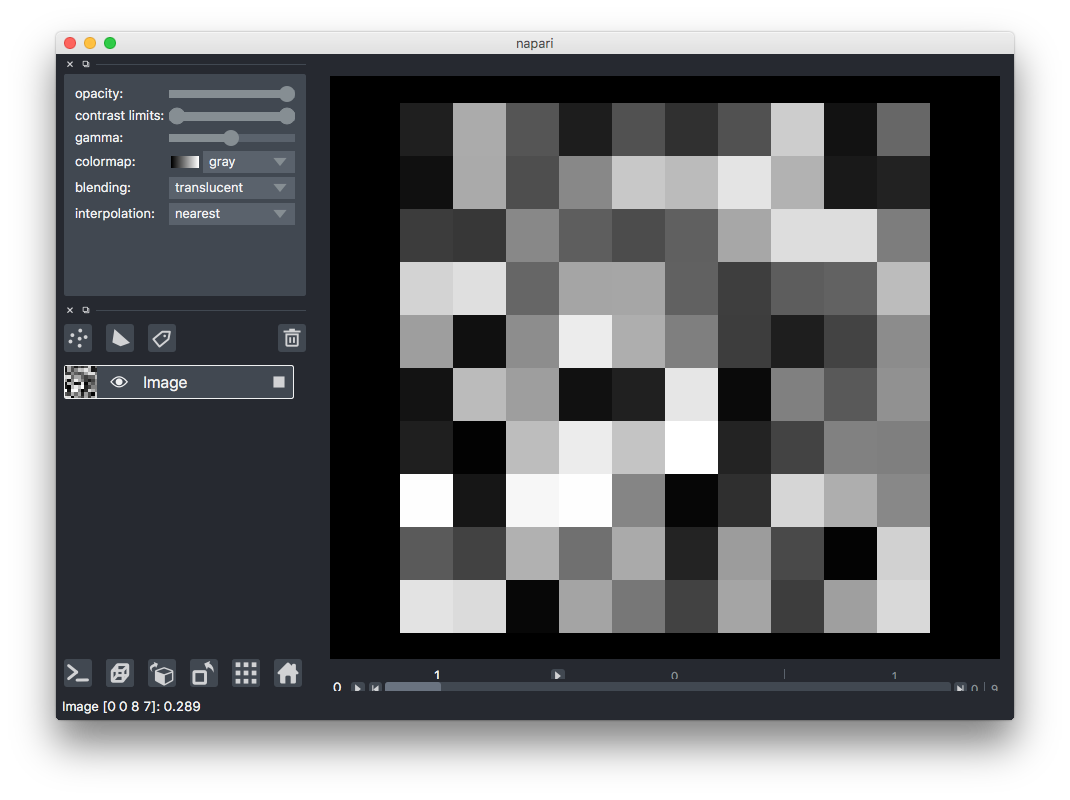This screenshot has height=800, width=1070.
Task: Click the Image layer thumbnail
Action: [x=81, y=382]
